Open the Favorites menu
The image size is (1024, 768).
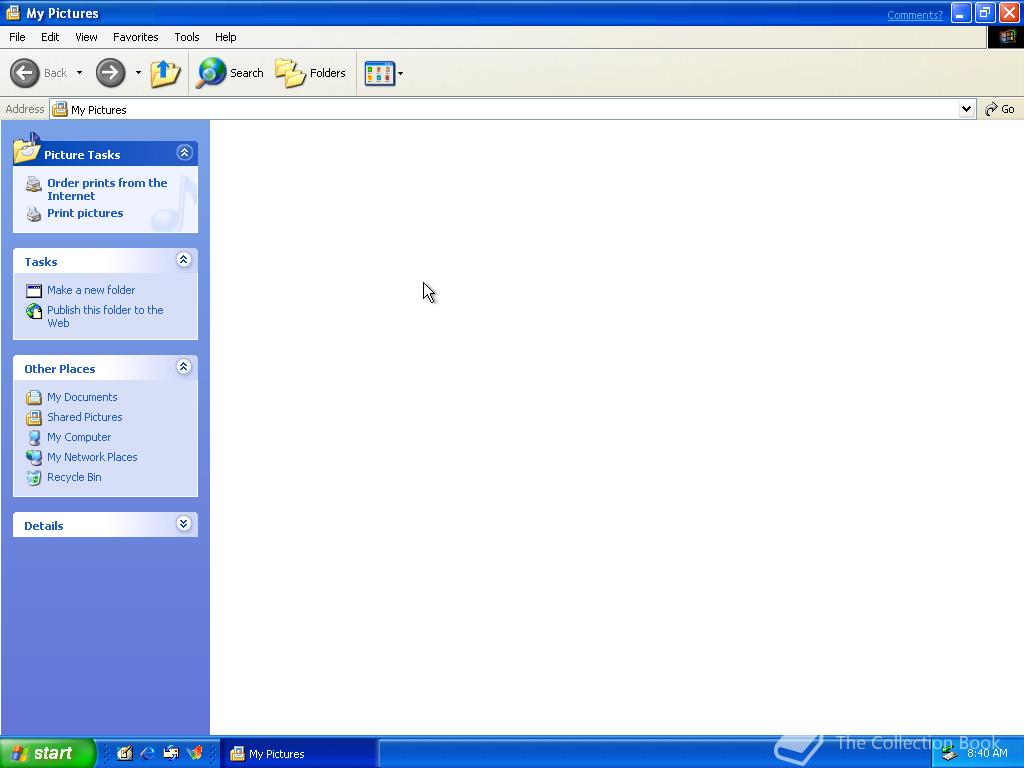click(135, 37)
